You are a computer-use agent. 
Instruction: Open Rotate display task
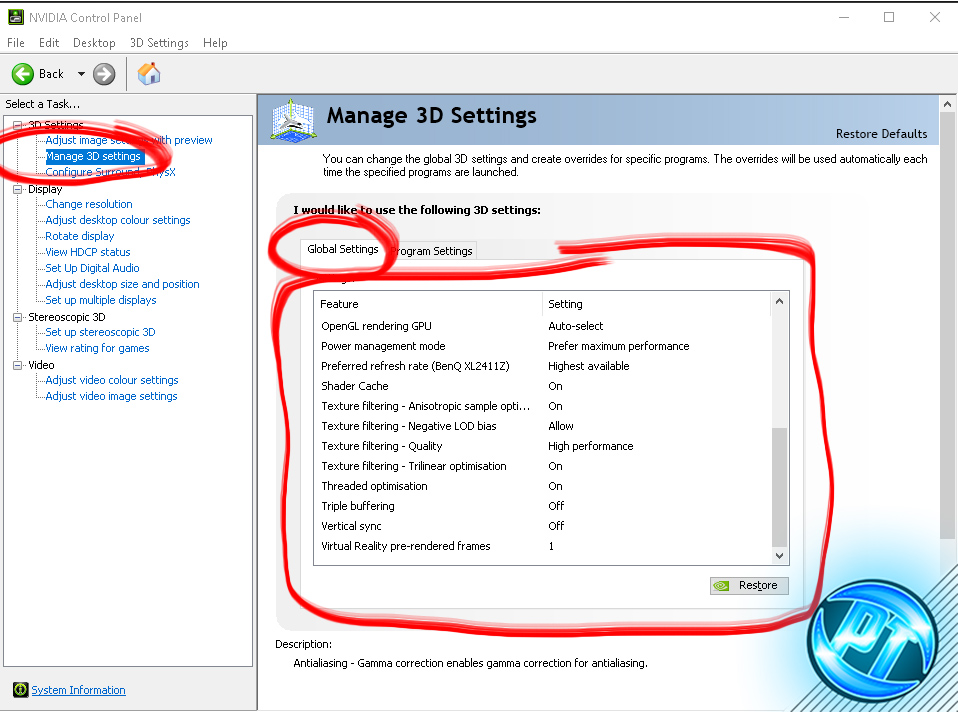coord(79,236)
